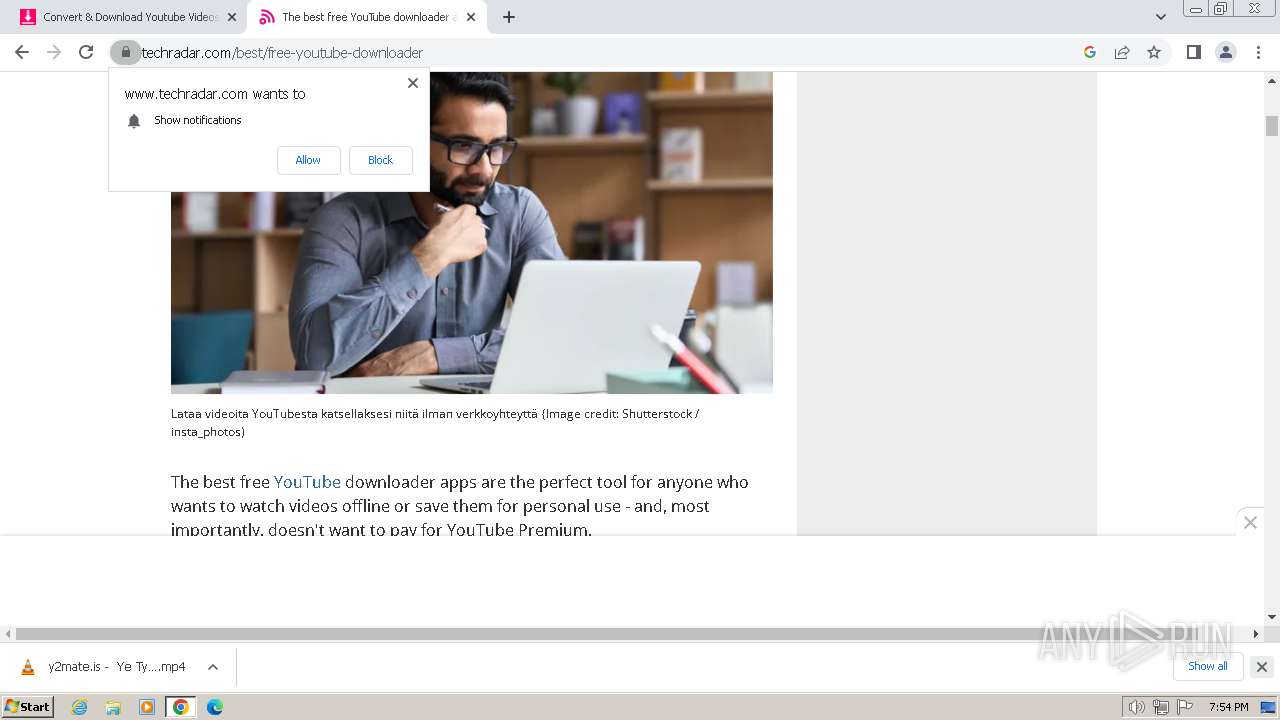Viewport: 1280px width, 720px height.
Task: Go forward using the forward arrow
Action: [x=54, y=52]
